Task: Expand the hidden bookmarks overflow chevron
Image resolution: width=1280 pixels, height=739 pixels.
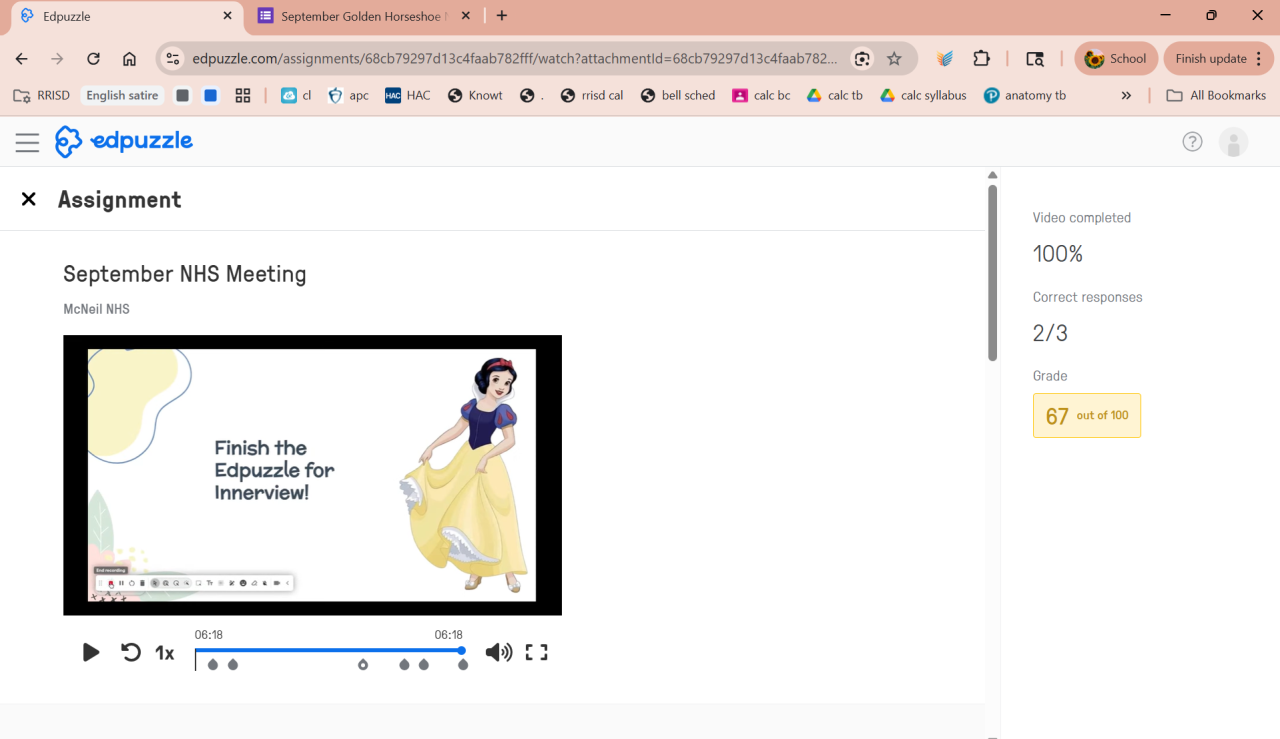Action: [1126, 95]
